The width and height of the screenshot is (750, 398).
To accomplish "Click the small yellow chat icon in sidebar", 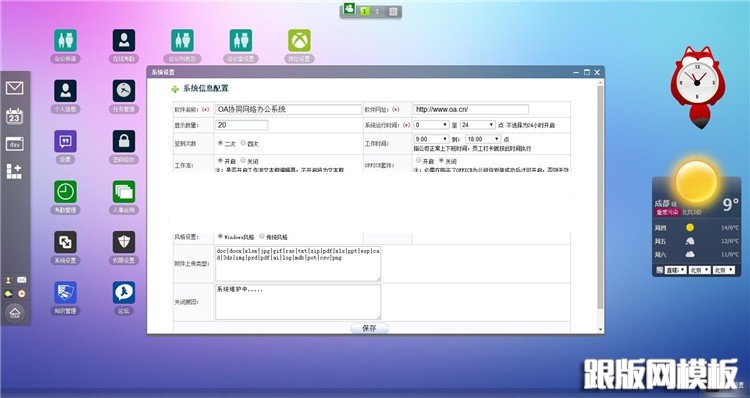I will point(8,294).
